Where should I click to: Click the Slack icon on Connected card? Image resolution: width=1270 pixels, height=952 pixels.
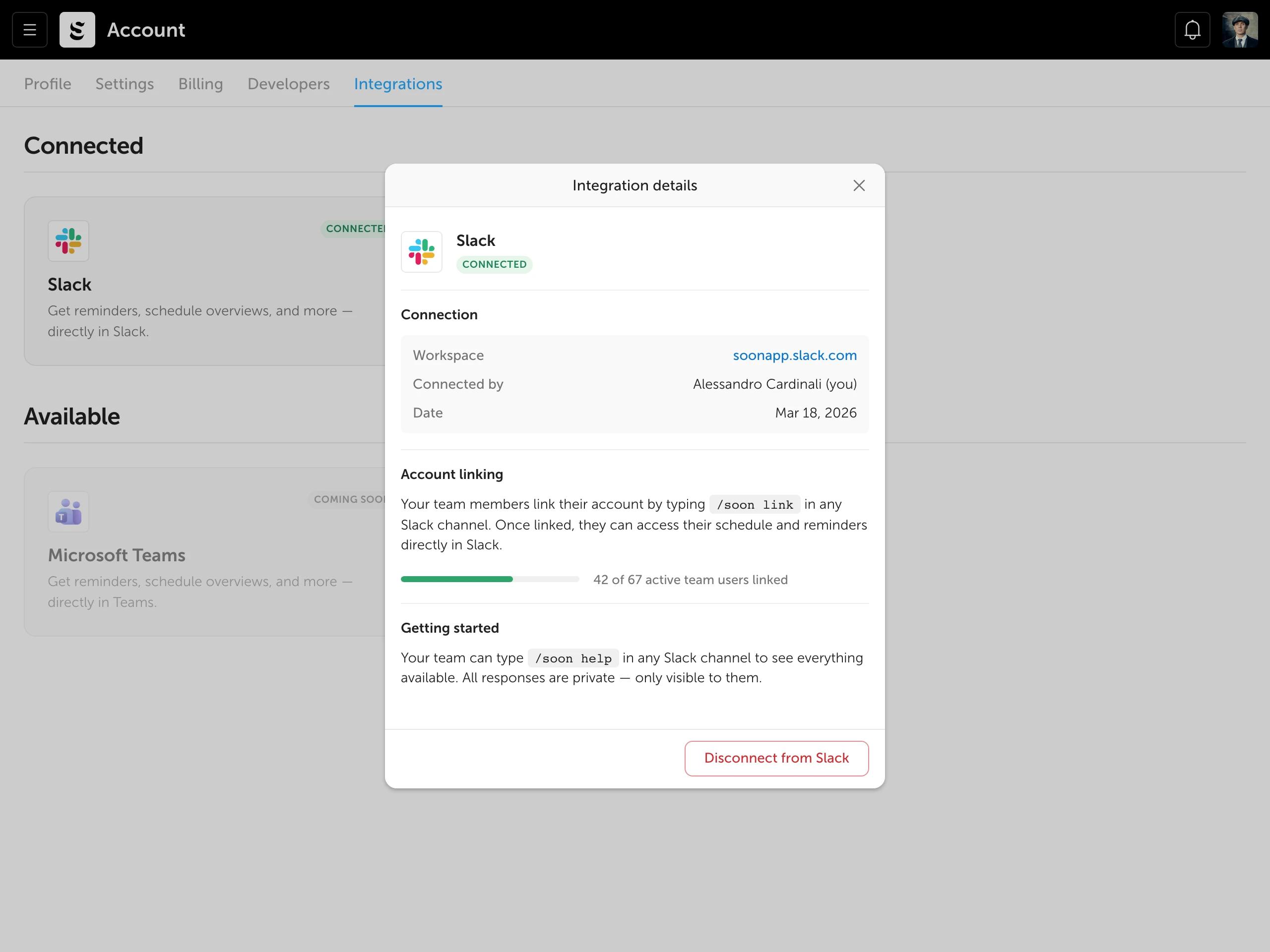[68, 241]
